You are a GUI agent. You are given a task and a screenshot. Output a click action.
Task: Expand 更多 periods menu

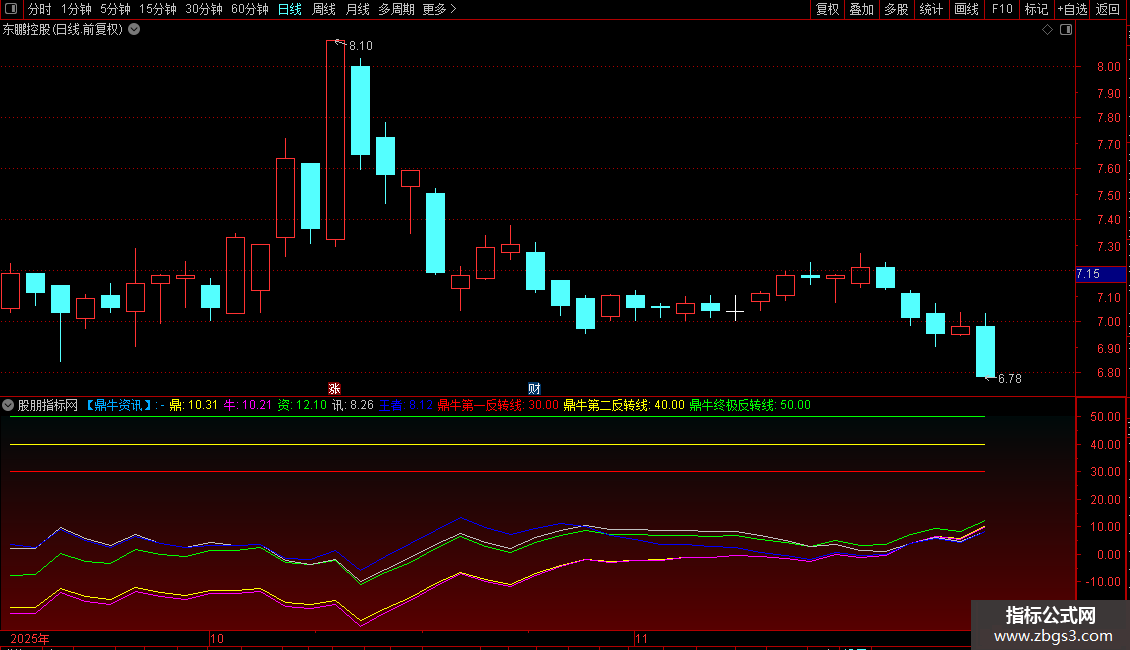(439, 9)
